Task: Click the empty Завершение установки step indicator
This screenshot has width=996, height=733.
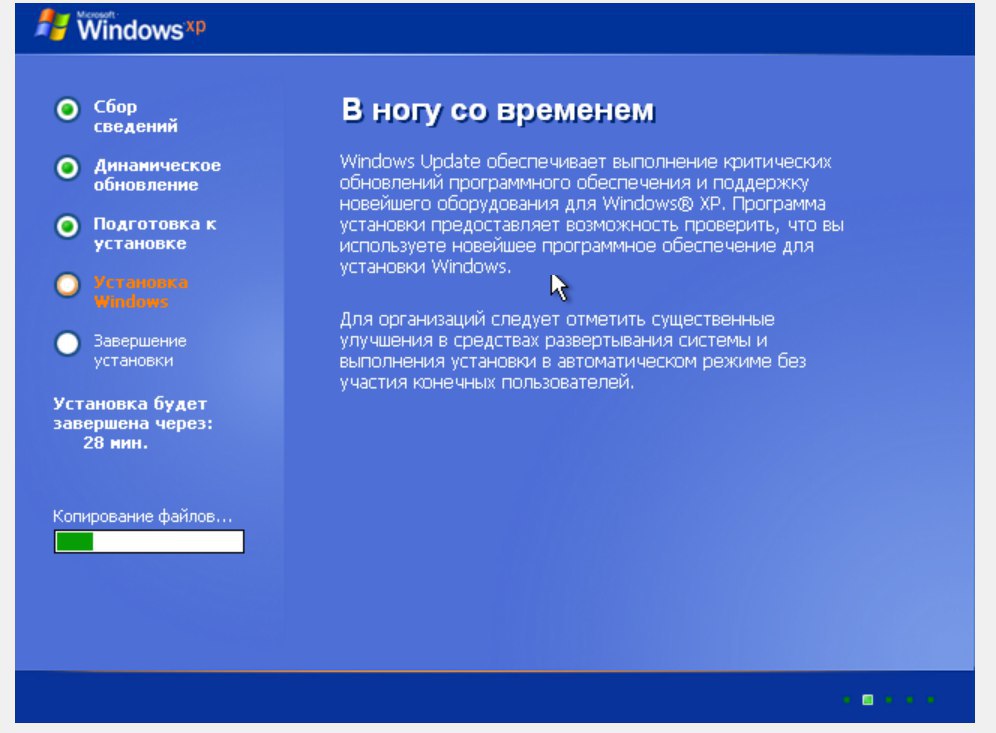Action: tap(67, 343)
